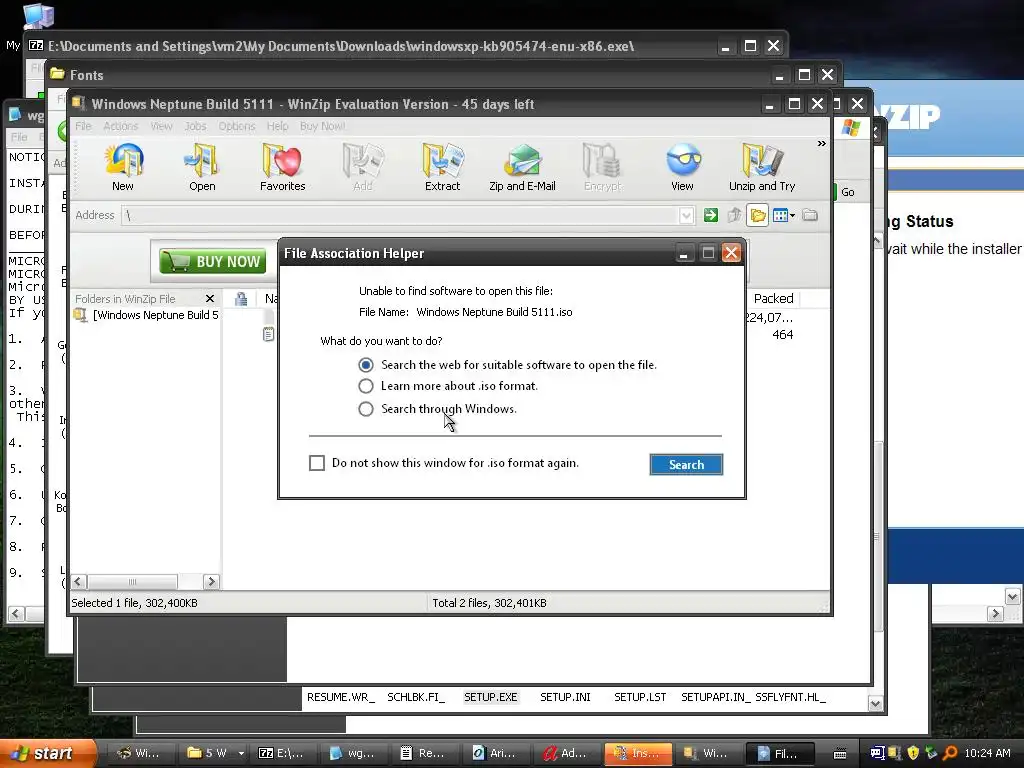Click the Unzip and Try icon
Viewport: 1024px width, 768px height.
[x=761, y=160]
